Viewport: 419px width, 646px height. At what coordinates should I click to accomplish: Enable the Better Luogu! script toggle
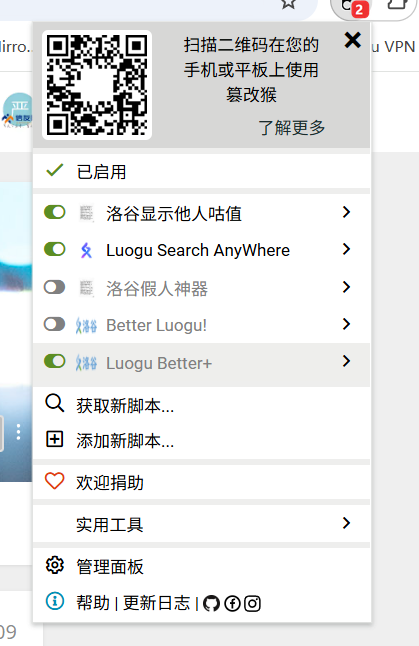coord(55,324)
